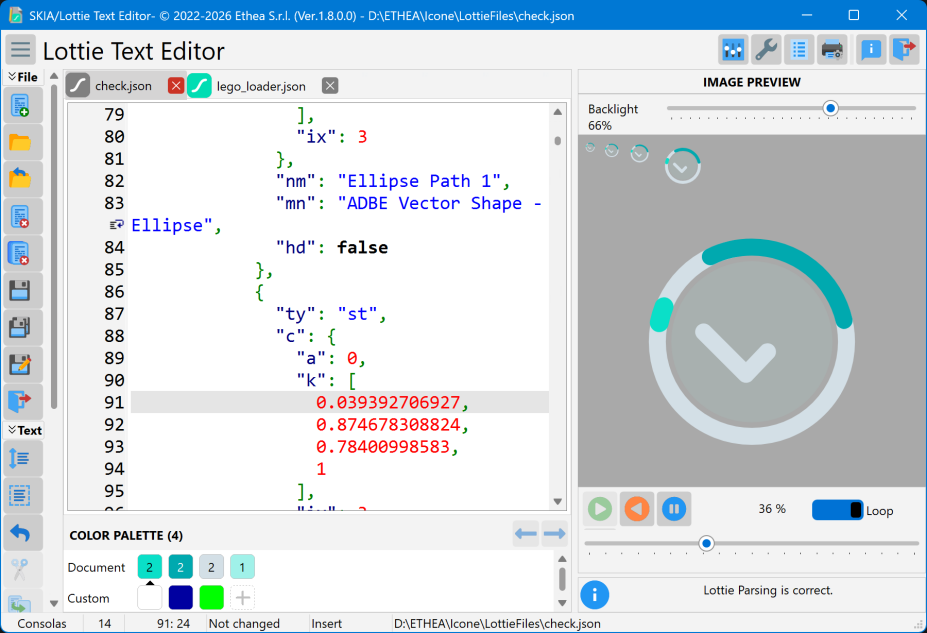927x633 pixels.
Task: Close the current file in the sidebar
Action: (x=22, y=216)
